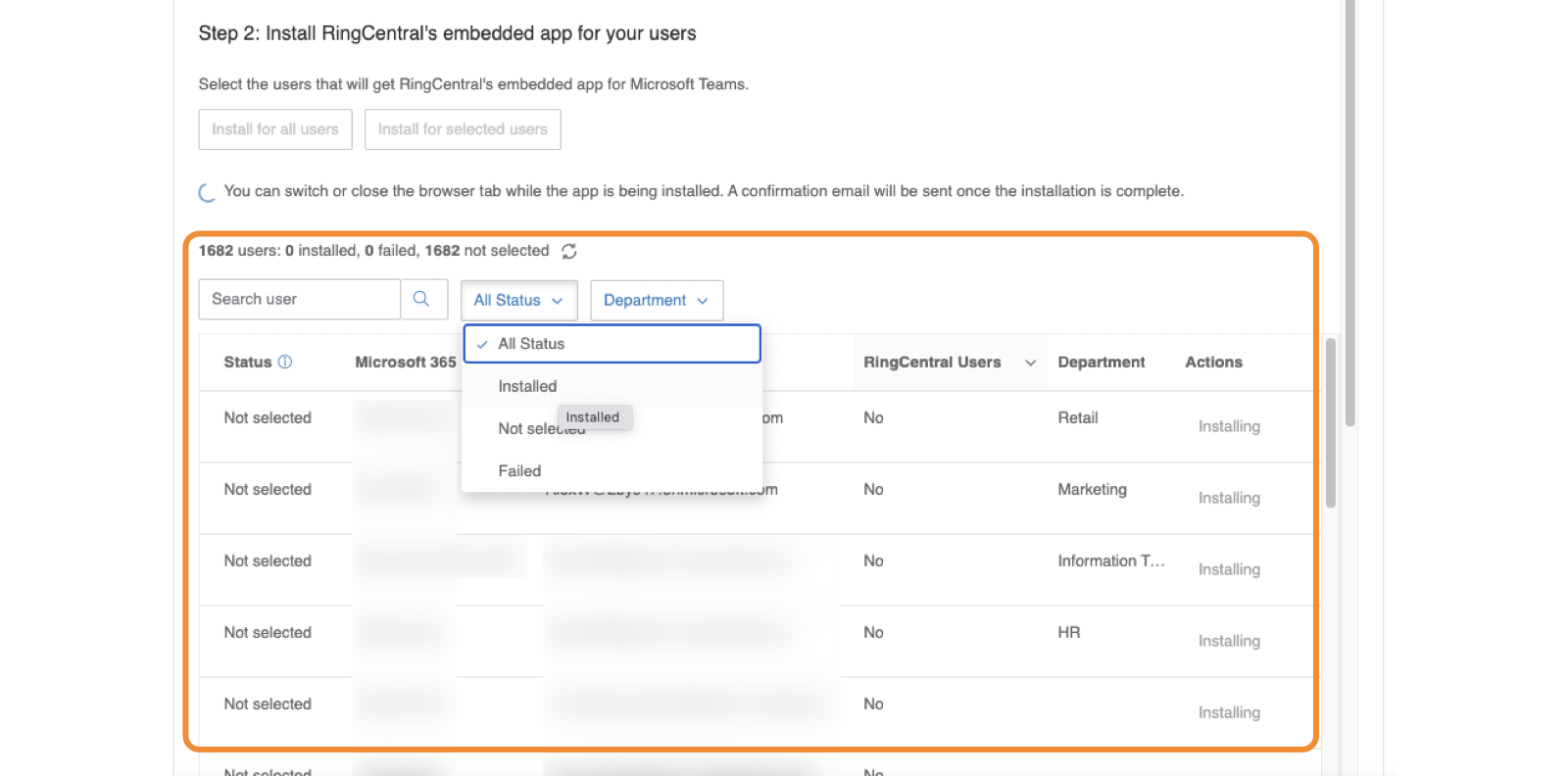The image size is (1568, 776).
Task: Click Installing action in the Retail row
Action: click(1229, 426)
